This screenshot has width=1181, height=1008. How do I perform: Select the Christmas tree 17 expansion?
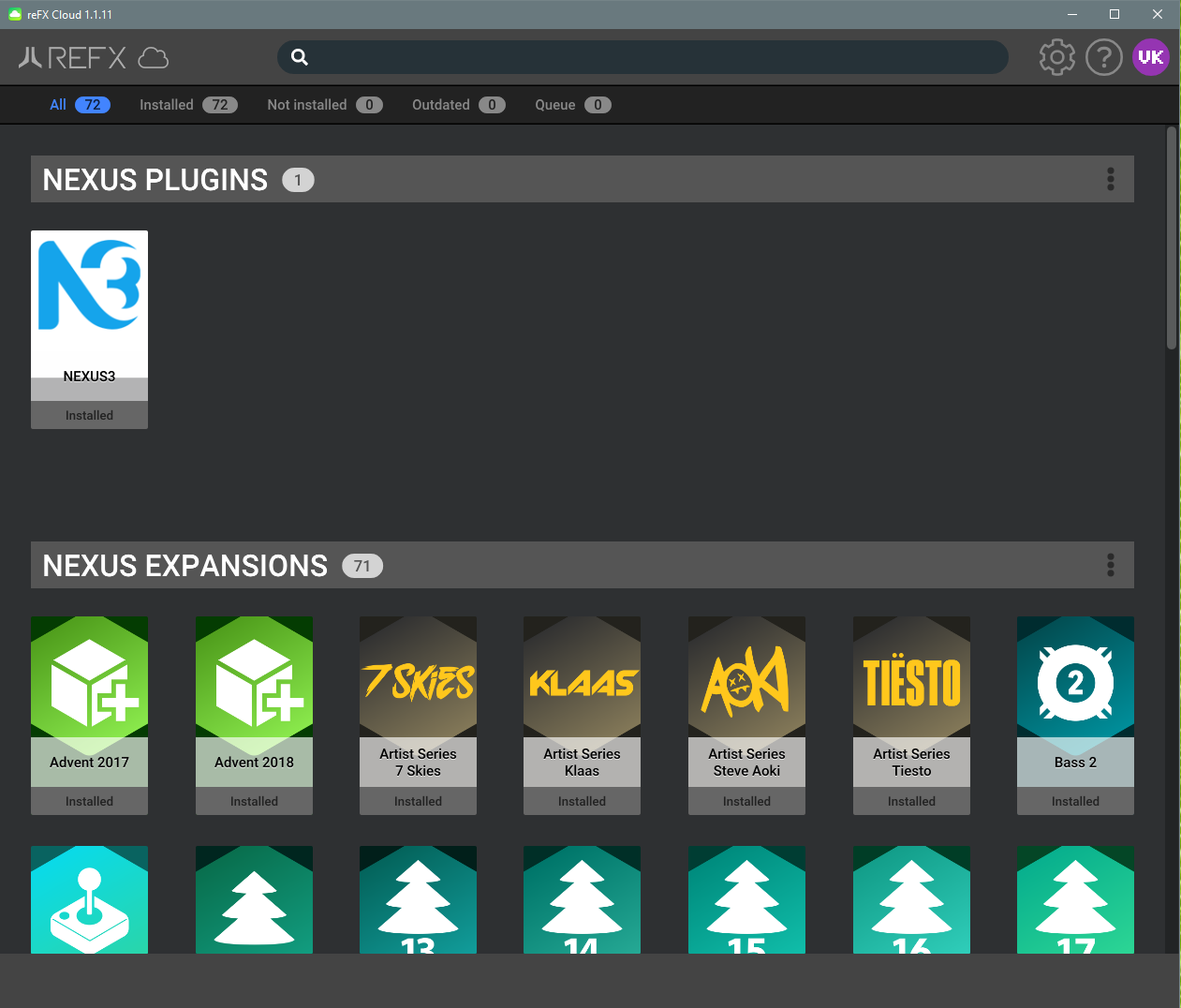tap(1075, 899)
